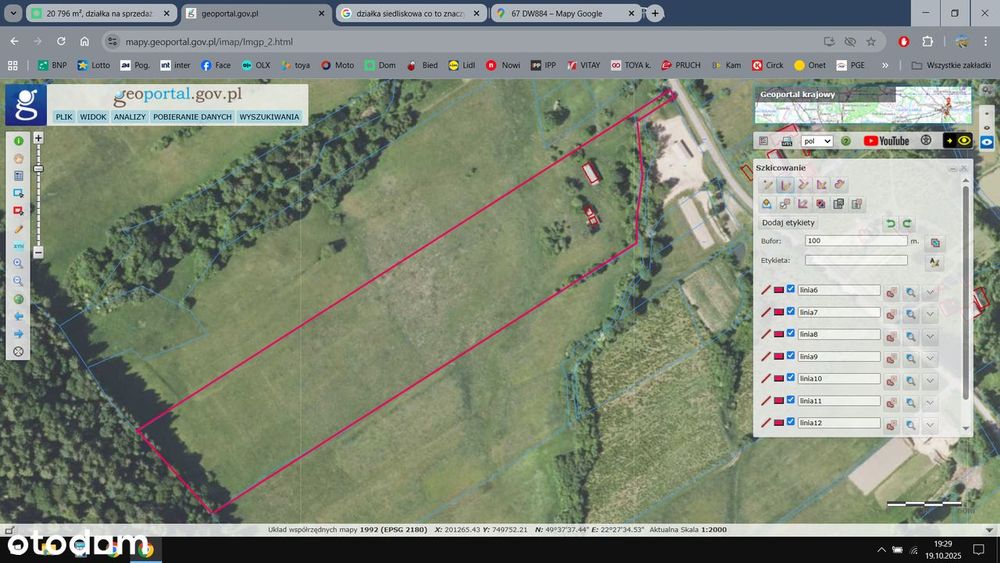Expand the linia10 options chevron
Viewport: 1000px width, 563px height.
[930, 381]
